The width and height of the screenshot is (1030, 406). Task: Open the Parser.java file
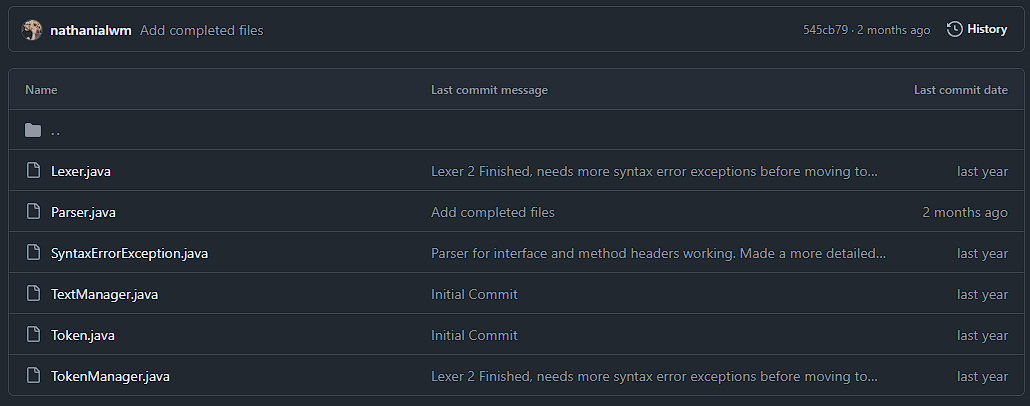pyautogui.click(x=84, y=212)
